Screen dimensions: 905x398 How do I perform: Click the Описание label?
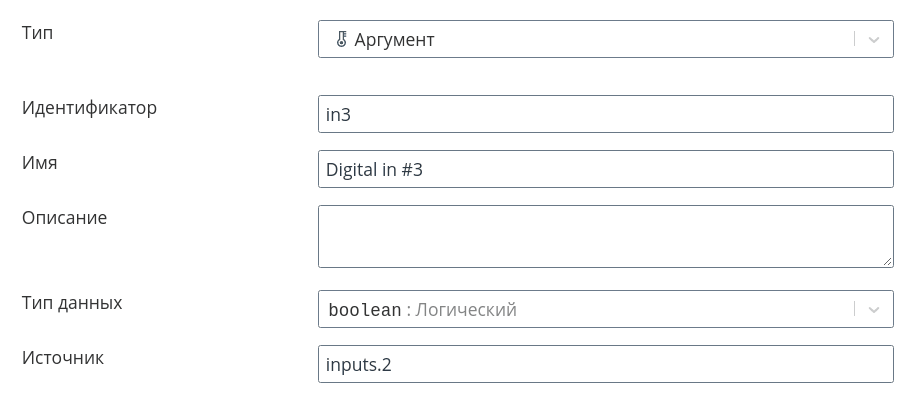pos(65,218)
